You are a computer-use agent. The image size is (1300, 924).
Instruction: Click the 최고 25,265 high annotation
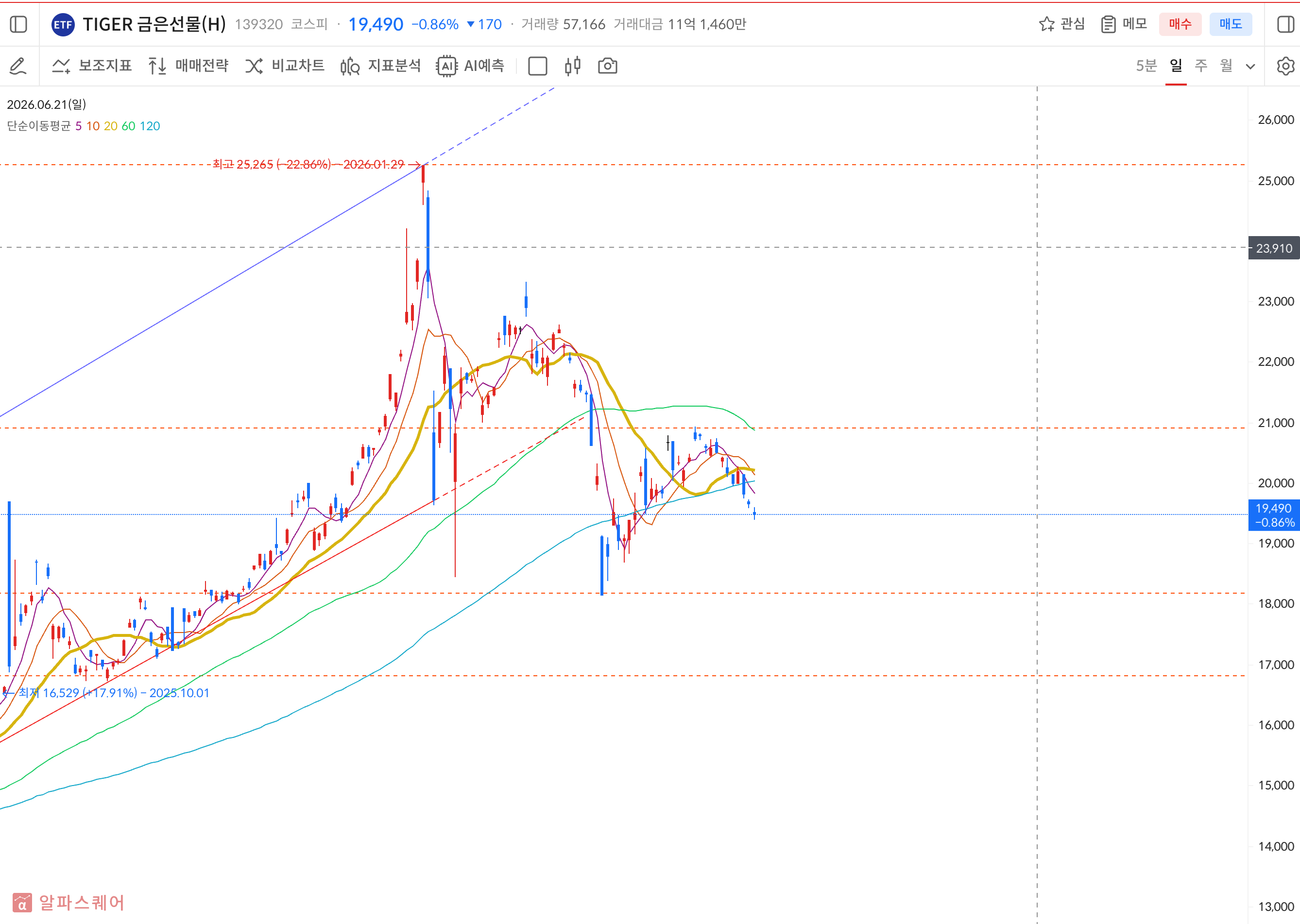click(308, 164)
